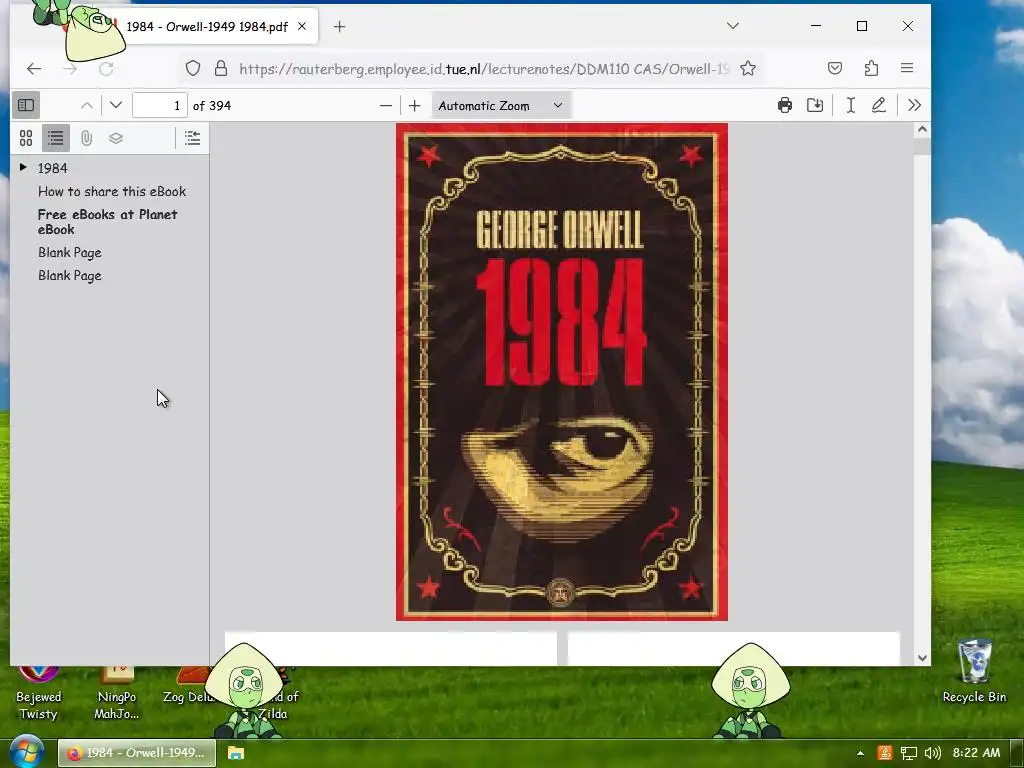Open the list all tabs dropdown
Screen dimensions: 1024x768
pos(733,26)
